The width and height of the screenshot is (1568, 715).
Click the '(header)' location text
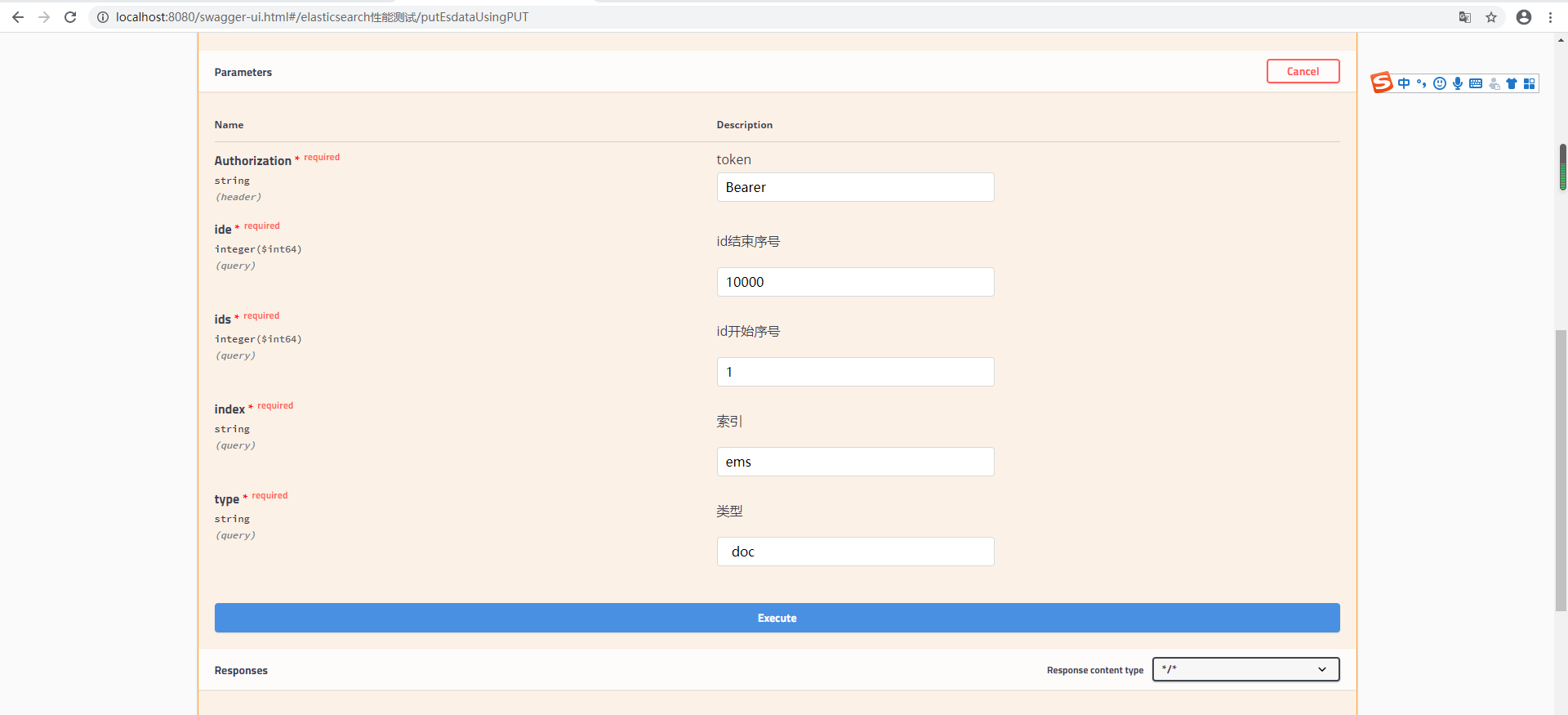pos(238,197)
